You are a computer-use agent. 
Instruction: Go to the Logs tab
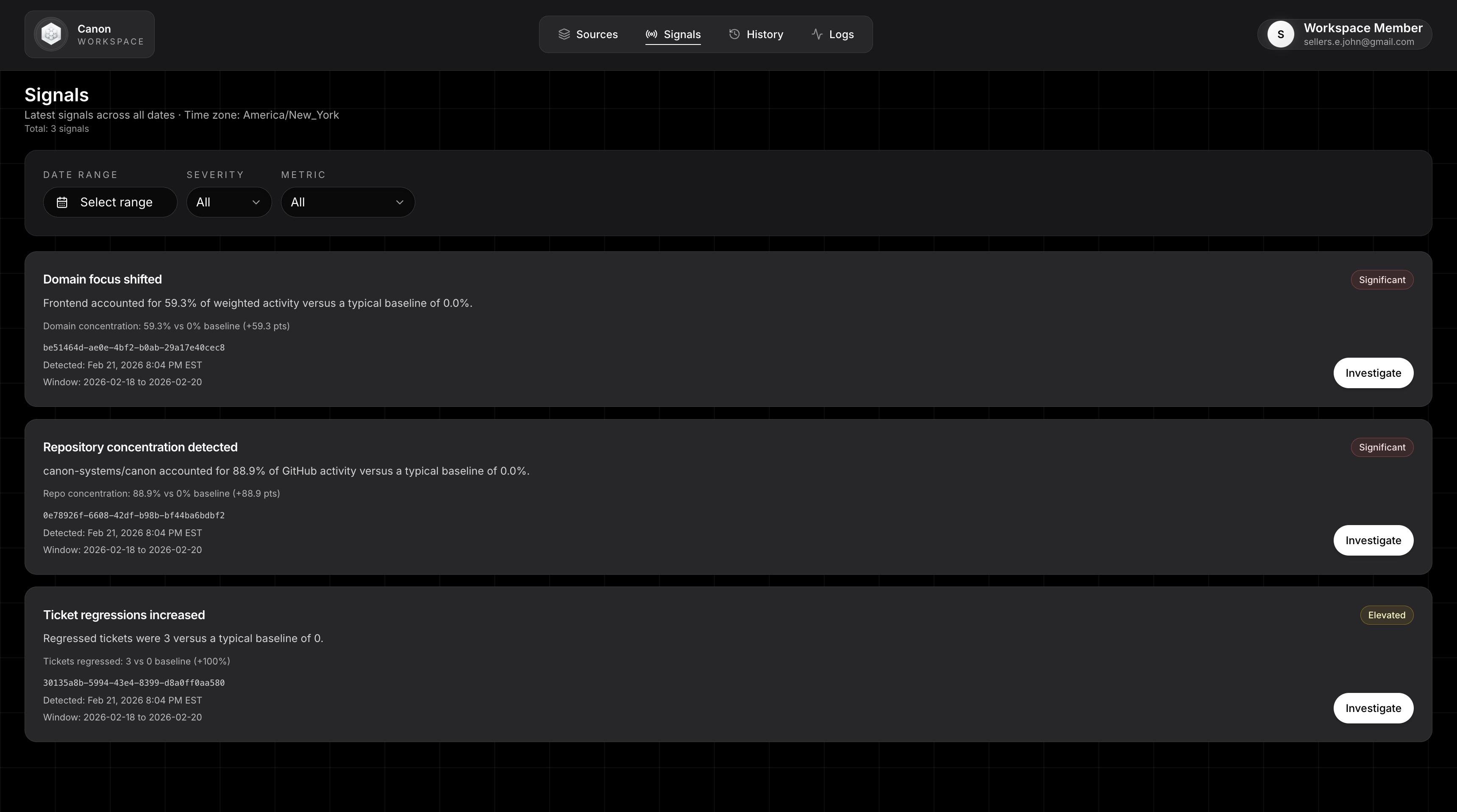841,34
